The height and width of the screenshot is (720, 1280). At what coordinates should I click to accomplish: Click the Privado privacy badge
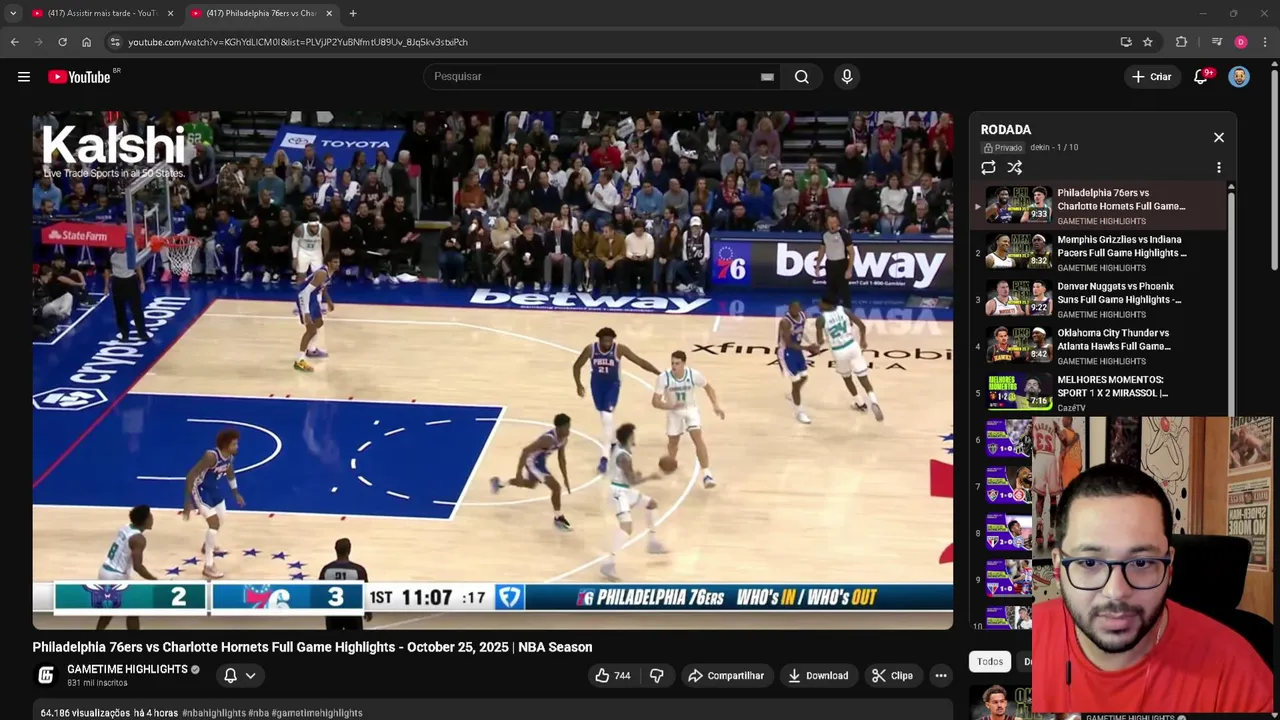(1003, 148)
